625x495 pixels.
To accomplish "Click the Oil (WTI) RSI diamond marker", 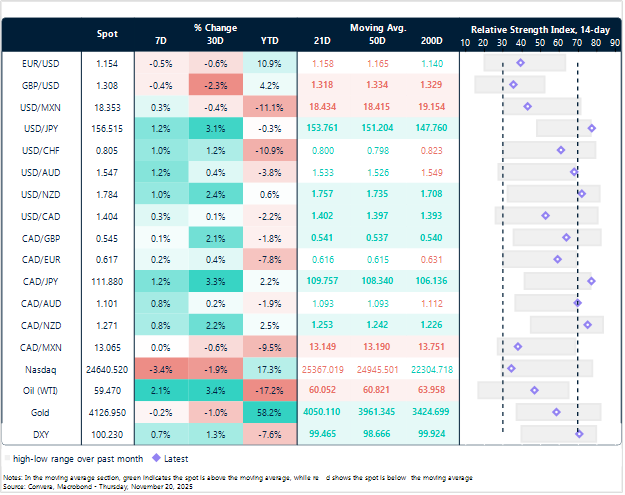I will (x=534, y=390).
